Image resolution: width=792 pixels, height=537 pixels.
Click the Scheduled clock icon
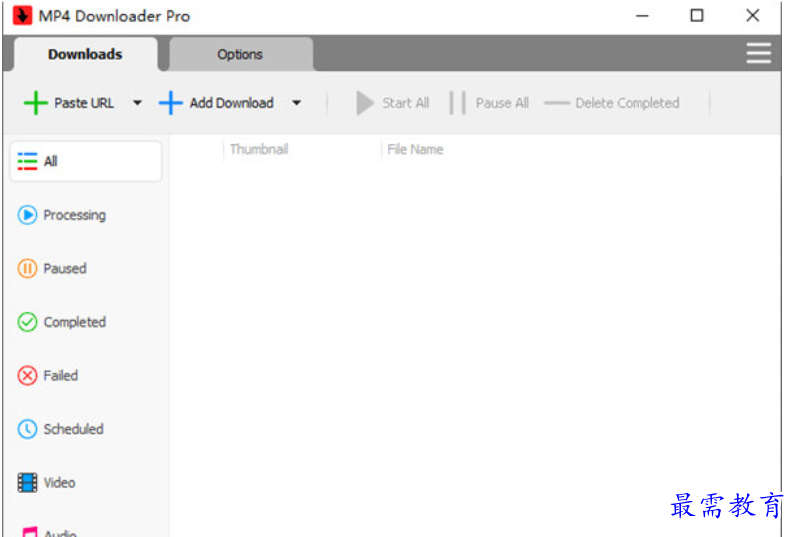tap(27, 429)
